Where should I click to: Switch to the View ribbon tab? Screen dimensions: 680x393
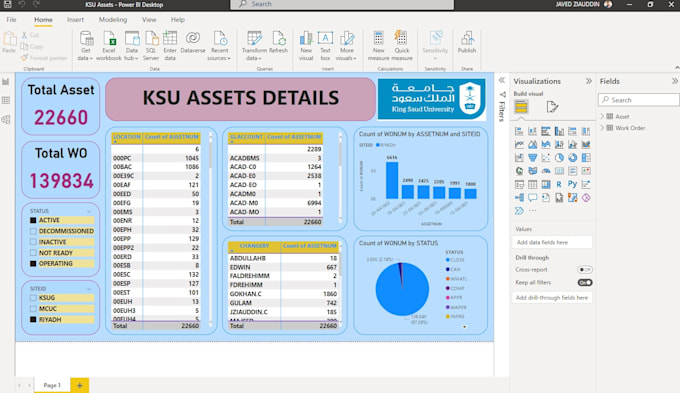click(149, 20)
